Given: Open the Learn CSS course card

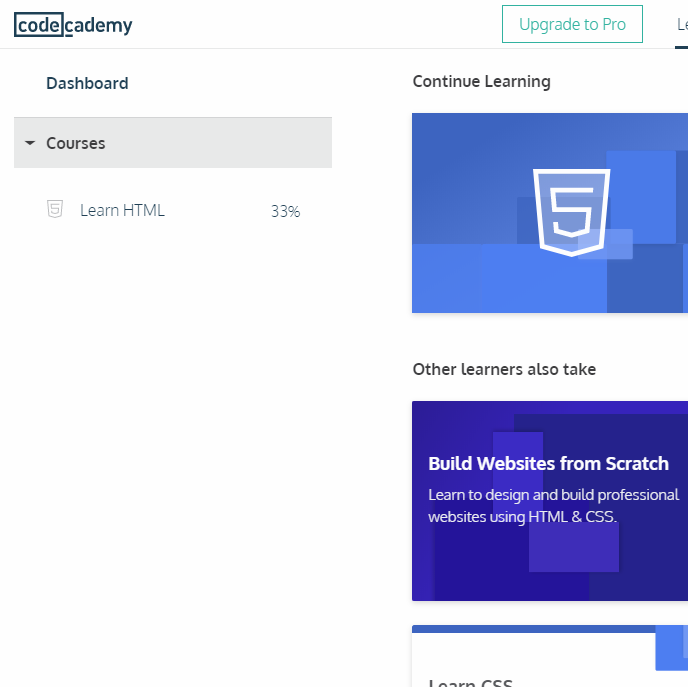Looking at the screenshot, I should click(x=550, y=656).
